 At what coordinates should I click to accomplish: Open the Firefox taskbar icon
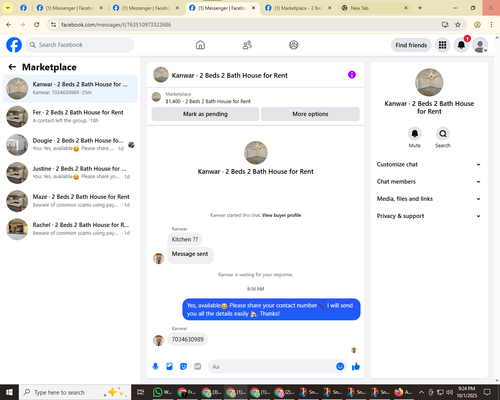pyautogui.click(x=403, y=392)
